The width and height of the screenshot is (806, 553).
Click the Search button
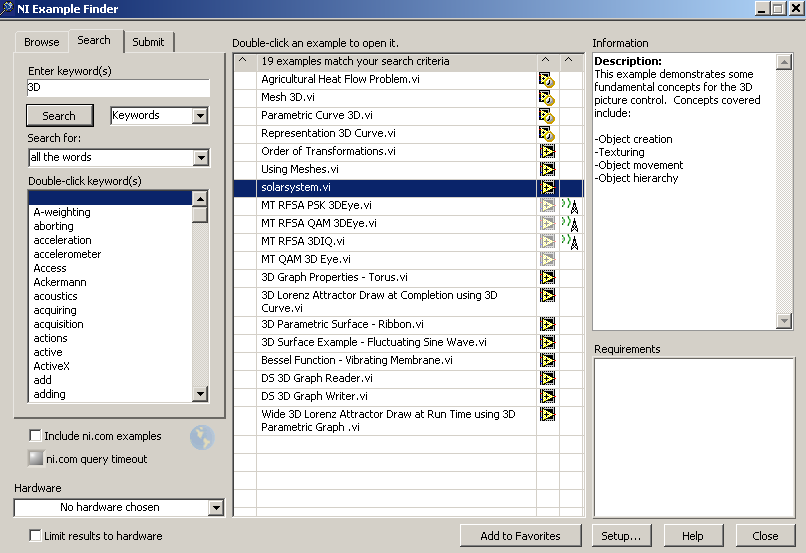(59, 116)
